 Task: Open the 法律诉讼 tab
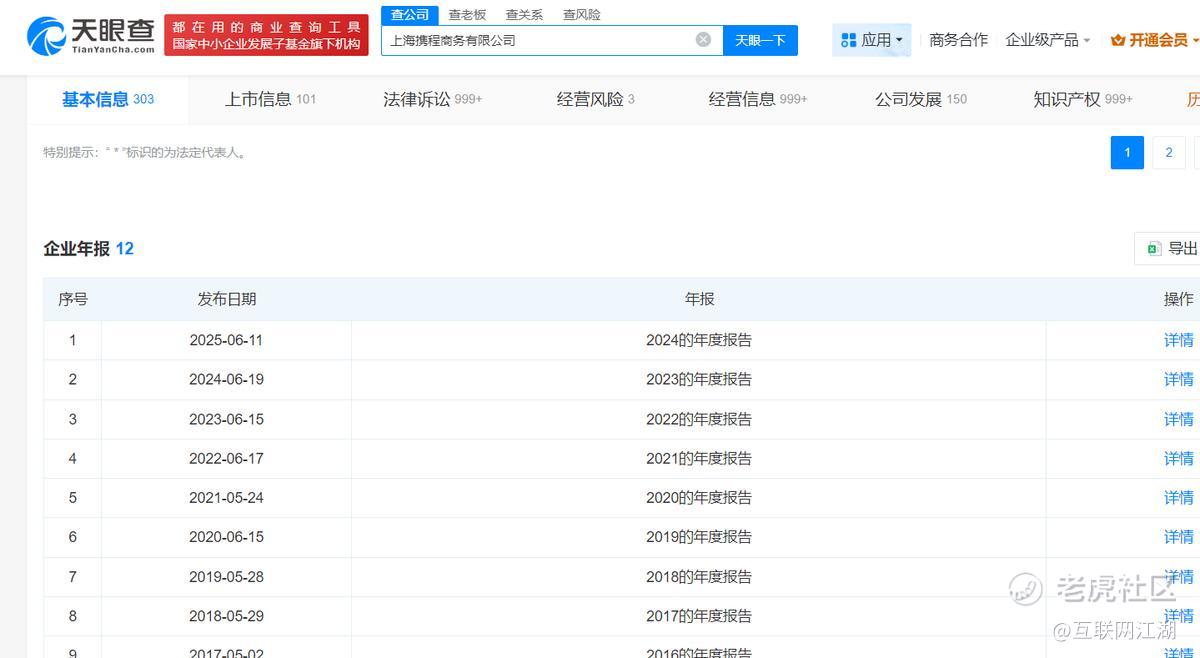432,99
